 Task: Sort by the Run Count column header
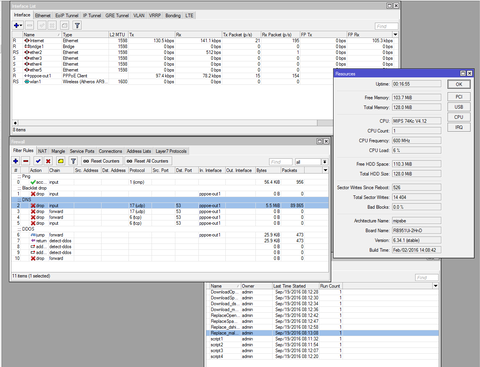(x=330, y=286)
